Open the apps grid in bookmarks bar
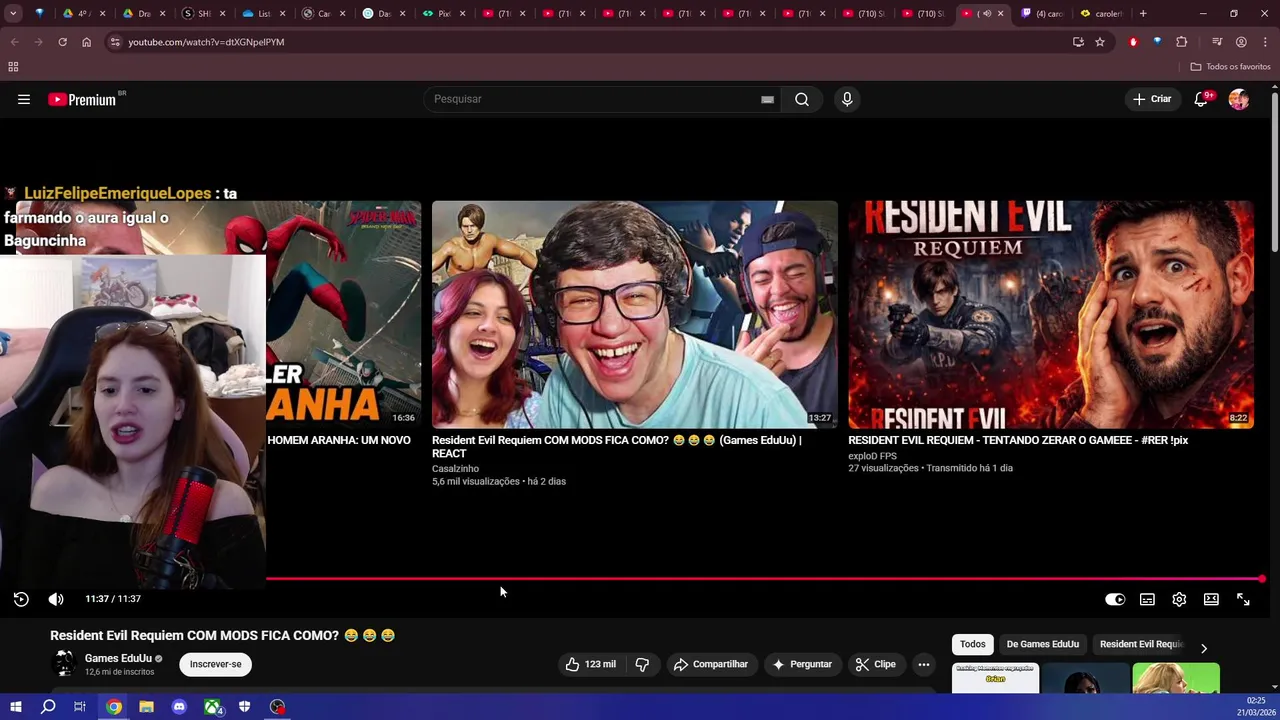The image size is (1280, 720). 13,67
